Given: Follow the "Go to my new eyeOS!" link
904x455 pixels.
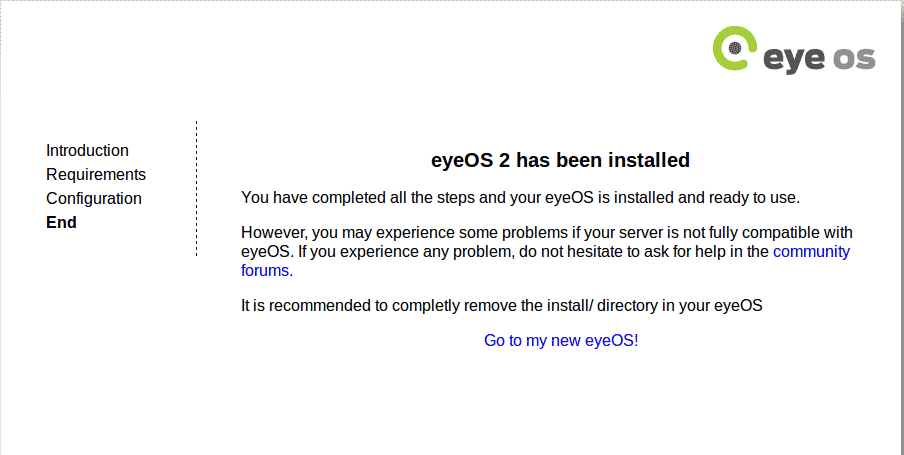Looking at the screenshot, I should click(561, 340).
